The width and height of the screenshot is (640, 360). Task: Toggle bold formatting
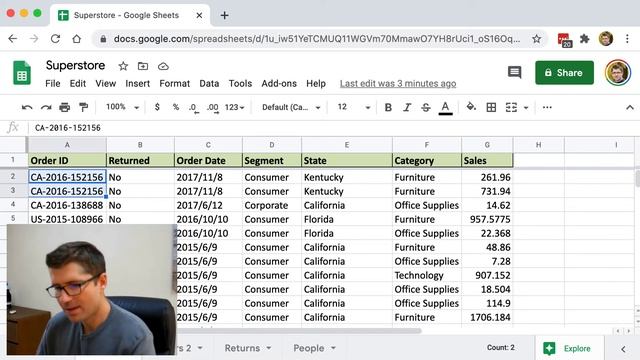click(388, 107)
